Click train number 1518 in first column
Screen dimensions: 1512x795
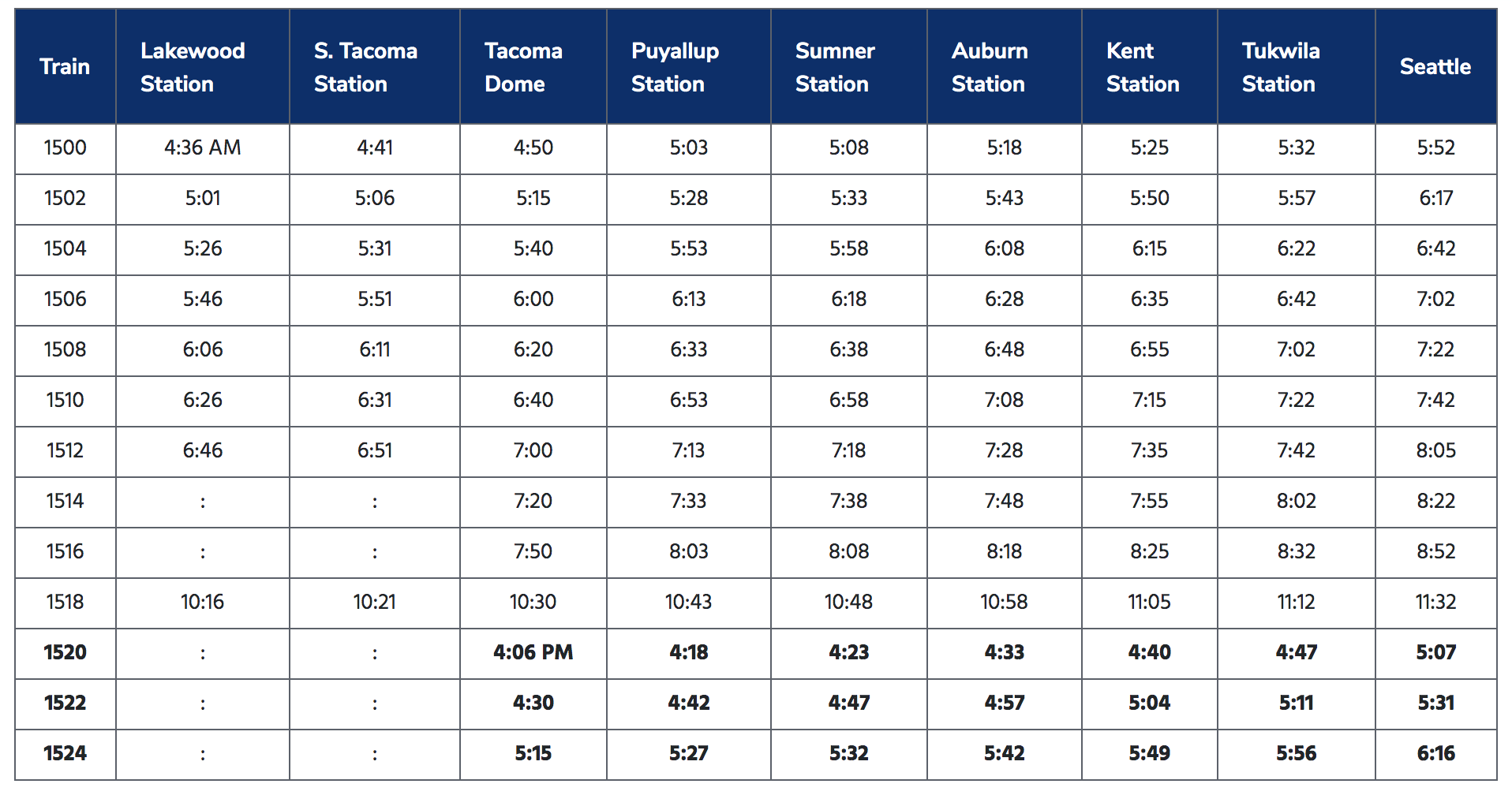(x=65, y=602)
